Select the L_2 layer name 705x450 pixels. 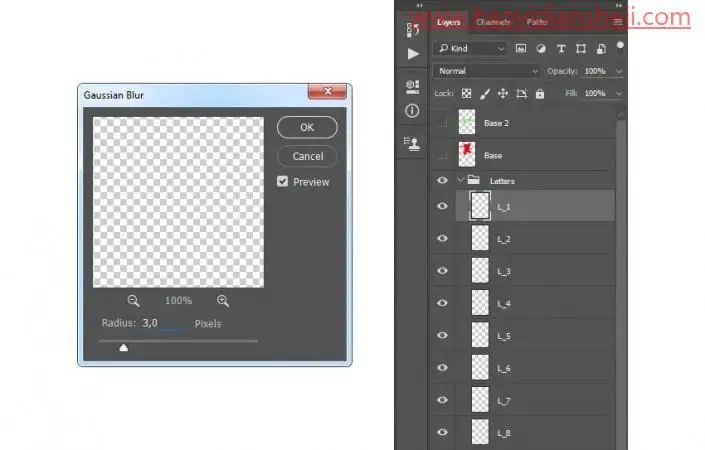pos(504,239)
